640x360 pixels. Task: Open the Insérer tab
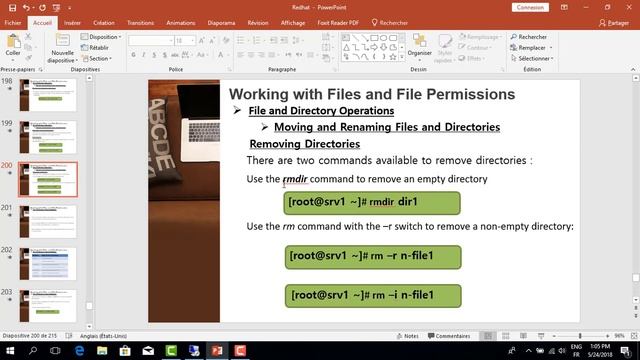[72, 23]
